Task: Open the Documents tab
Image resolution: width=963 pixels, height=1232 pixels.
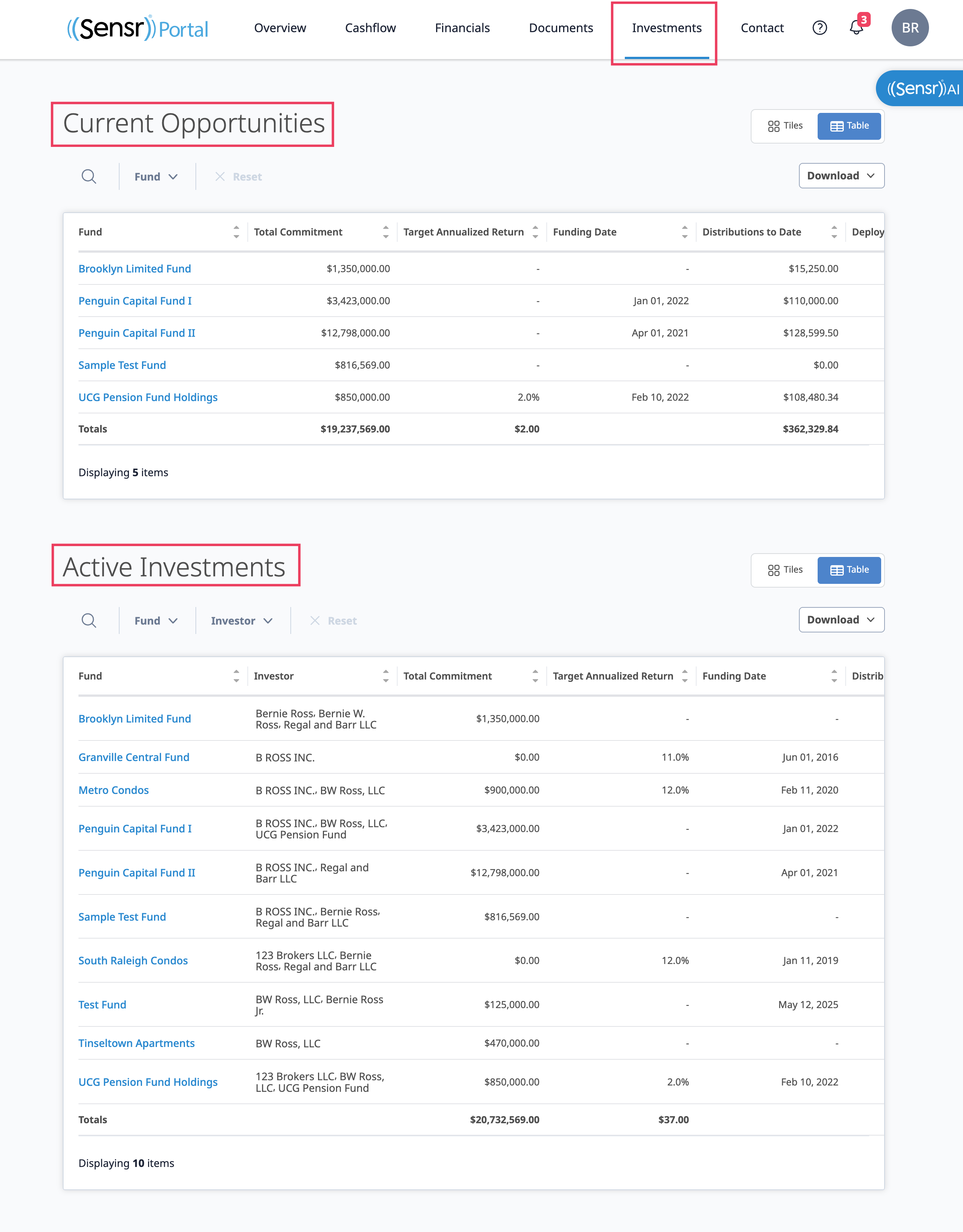Action: pyautogui.click(x=561, y=28)
